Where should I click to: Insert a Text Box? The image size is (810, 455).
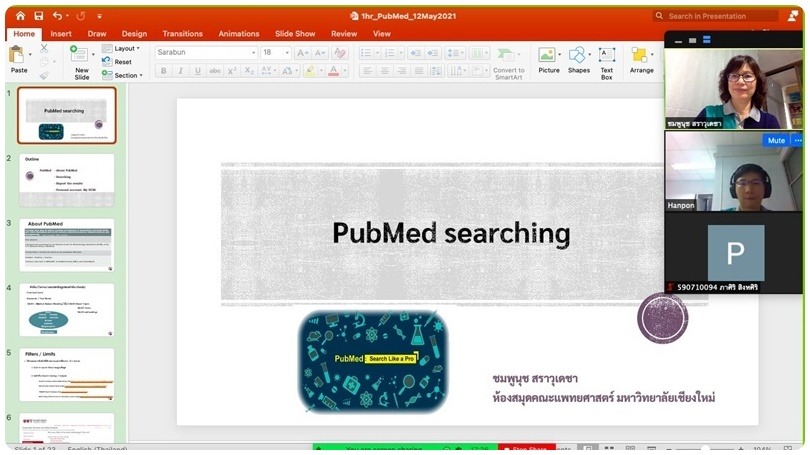coord(606,56)
